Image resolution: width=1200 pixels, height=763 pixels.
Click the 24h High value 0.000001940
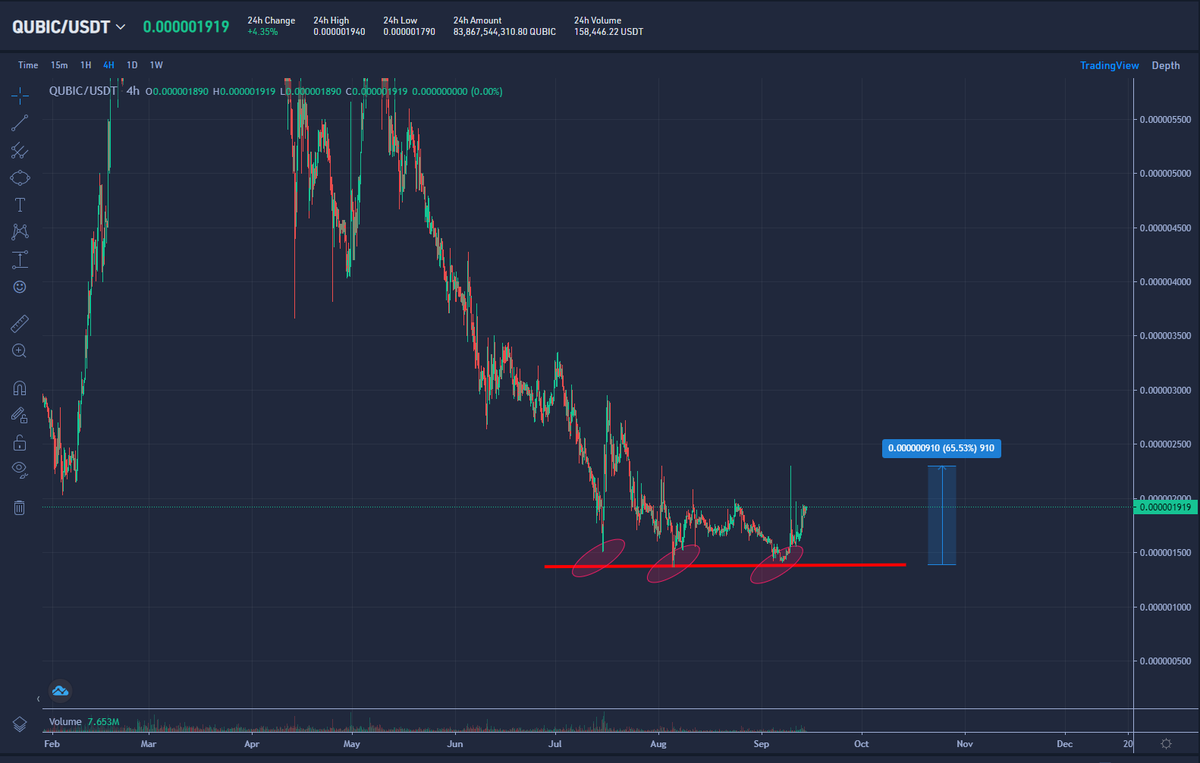pyautogui.click(x=338, y=32)
